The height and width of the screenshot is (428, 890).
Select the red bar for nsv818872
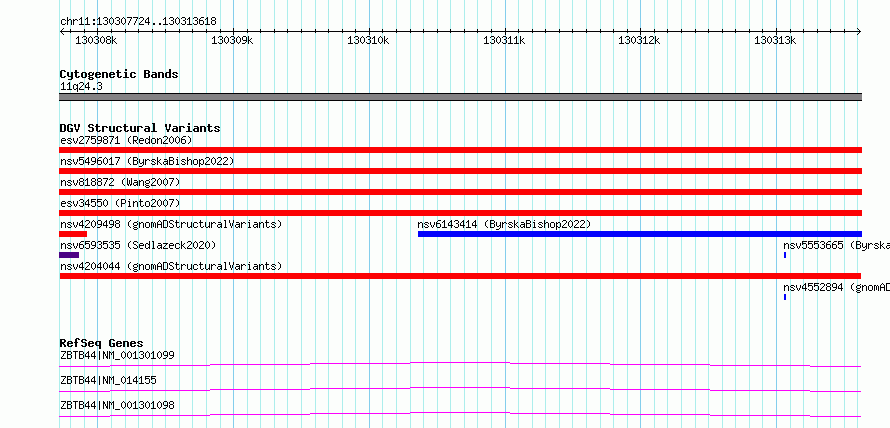coord(460,192)
